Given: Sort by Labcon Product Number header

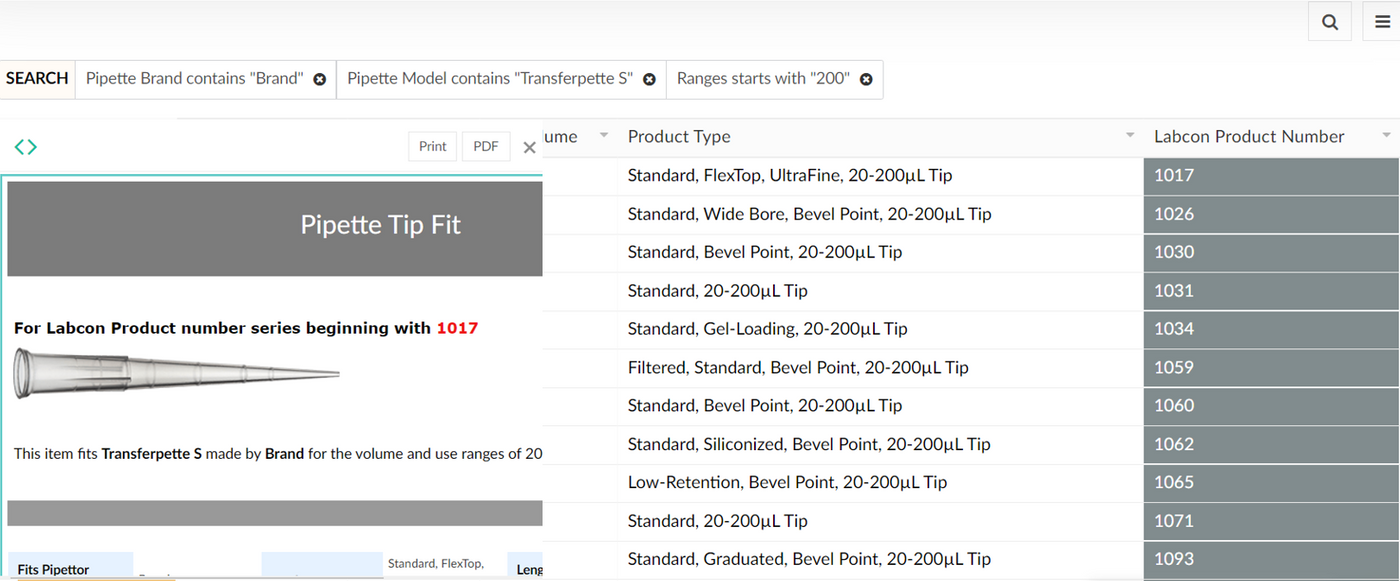Looking at the screenshot, I should click(x=1249, y=137).
